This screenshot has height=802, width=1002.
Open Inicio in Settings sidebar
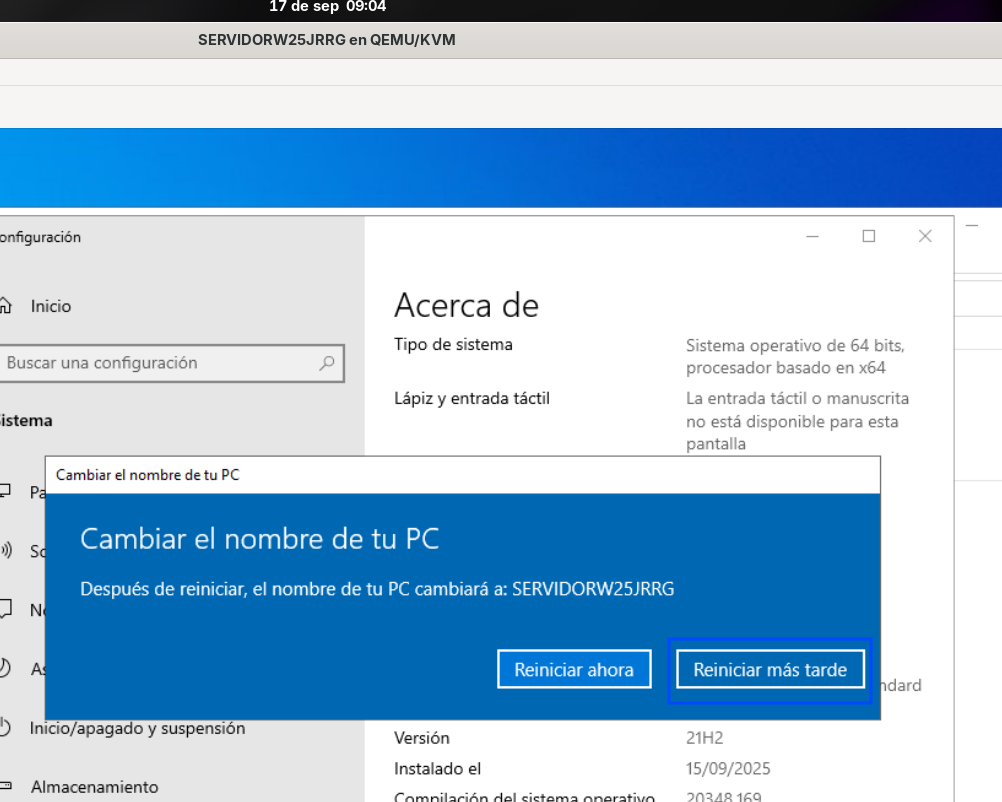(50, 306)
